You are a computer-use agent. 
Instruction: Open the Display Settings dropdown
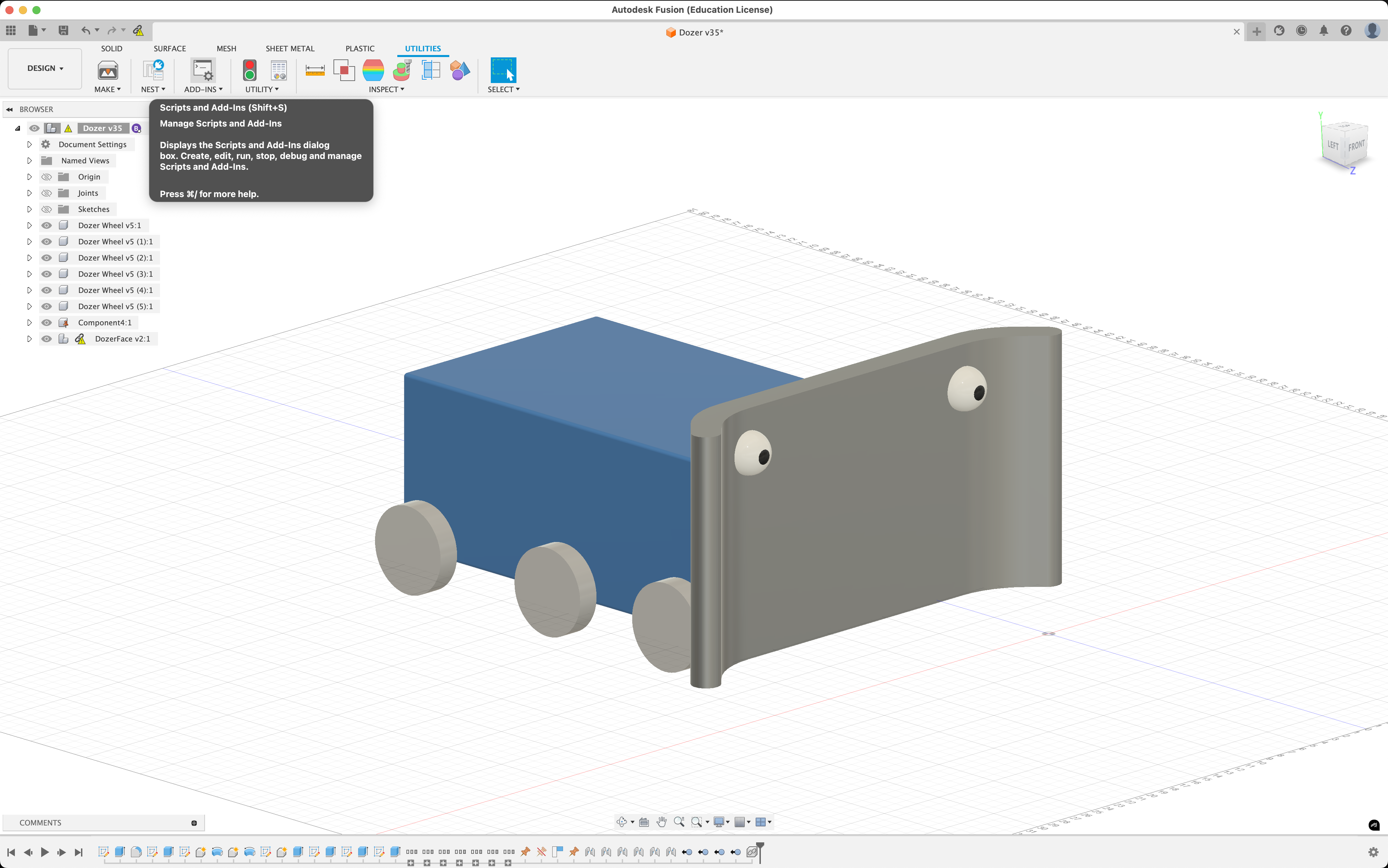(721, 822)
